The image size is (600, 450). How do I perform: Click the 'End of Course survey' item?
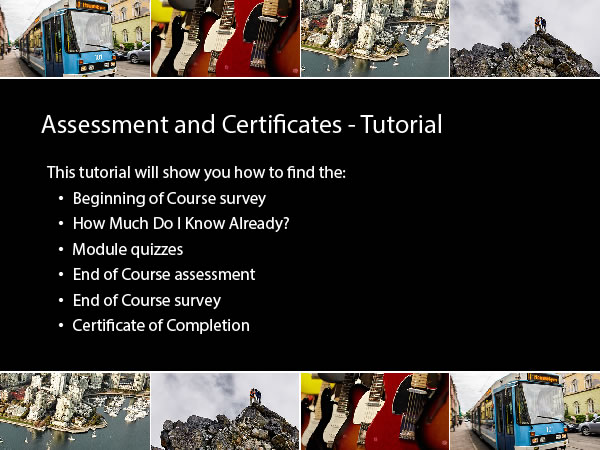point(147,300)
